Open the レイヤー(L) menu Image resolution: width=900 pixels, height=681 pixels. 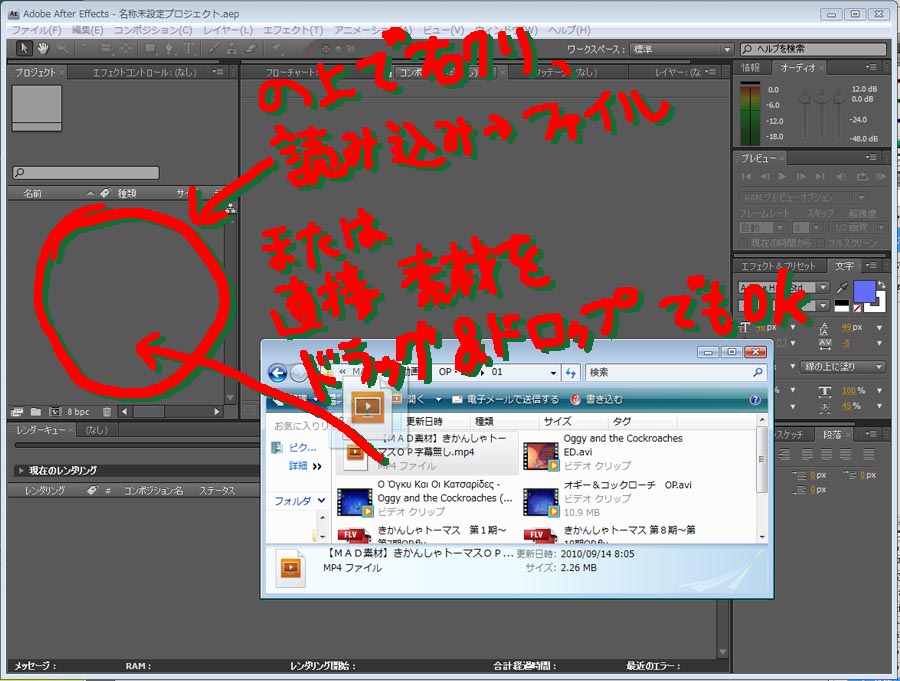(x=228, y=30)
